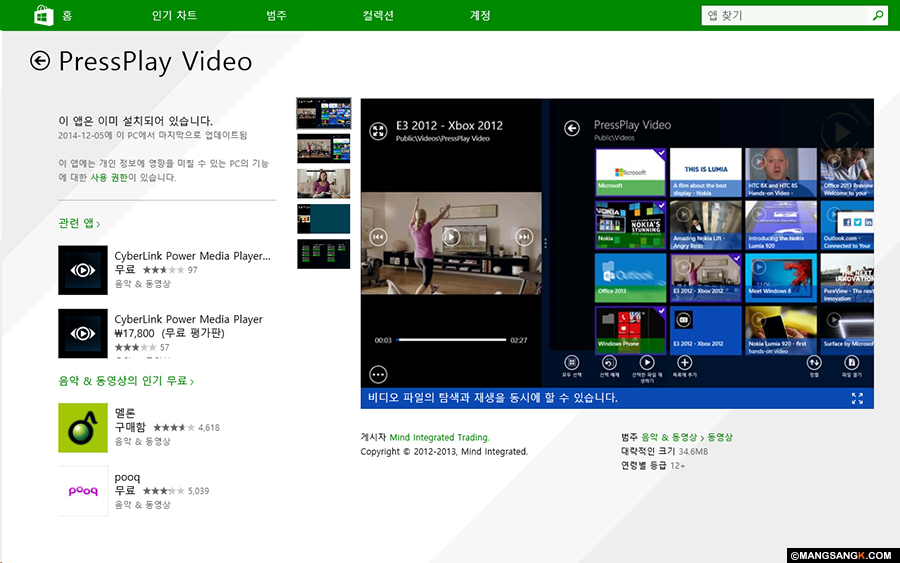Screen dimensions: 900x563
Task: Open CyberLink Power Media Player free app icon
Action: pos(83,270)
